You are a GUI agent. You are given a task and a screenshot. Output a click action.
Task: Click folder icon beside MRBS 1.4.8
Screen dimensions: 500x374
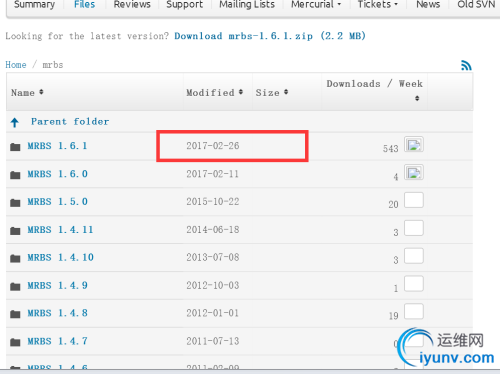(x=15, y=314)
